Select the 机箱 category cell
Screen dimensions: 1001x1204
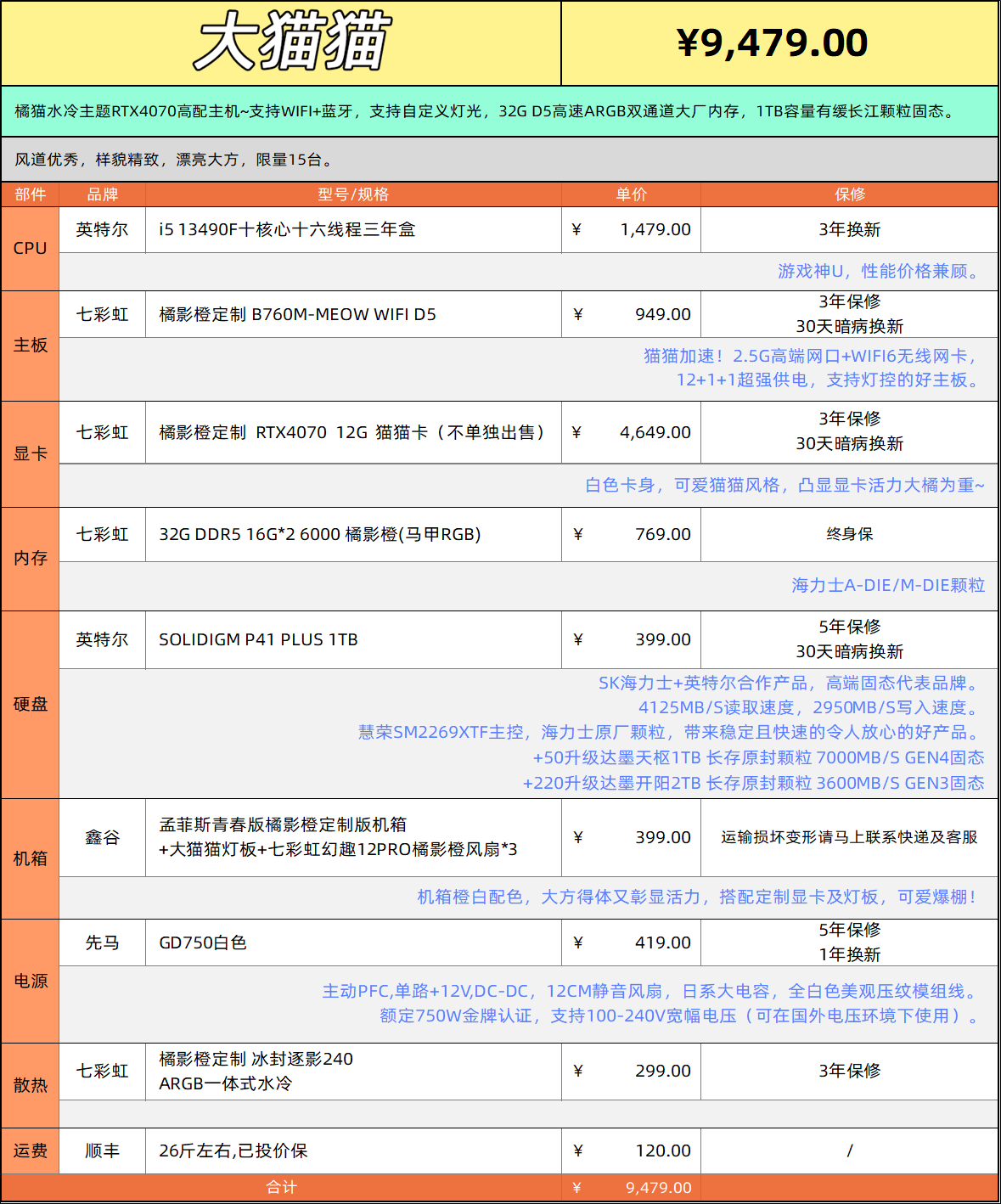(30, 858)
